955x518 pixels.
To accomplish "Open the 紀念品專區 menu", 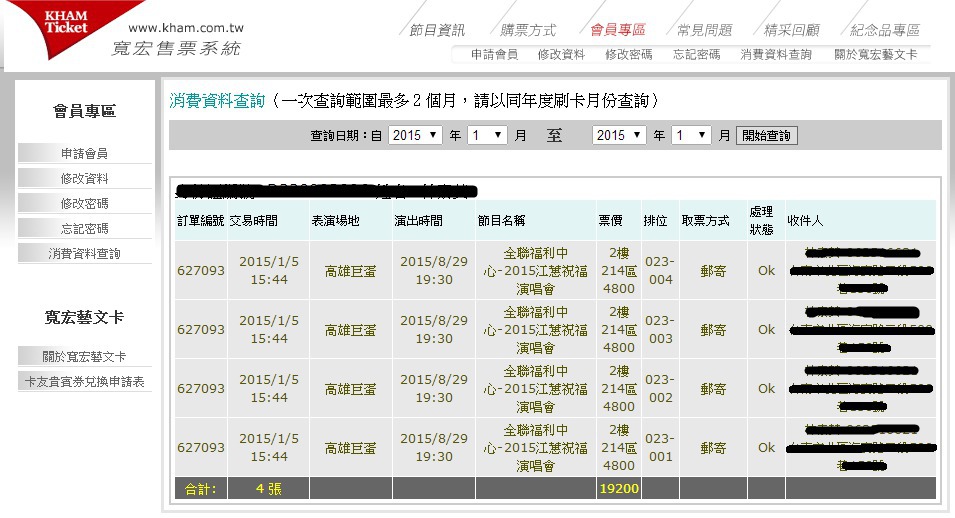I will [x=885, y=30].
